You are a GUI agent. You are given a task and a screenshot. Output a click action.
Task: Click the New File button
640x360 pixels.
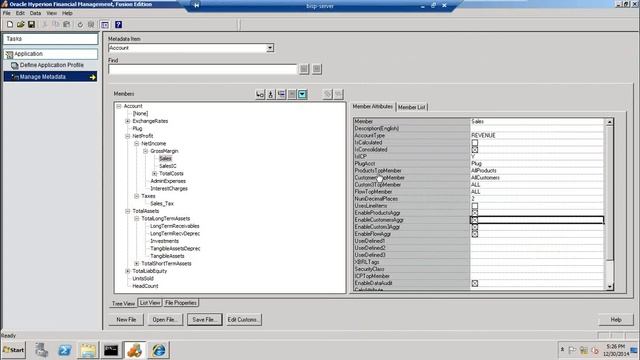126,320
